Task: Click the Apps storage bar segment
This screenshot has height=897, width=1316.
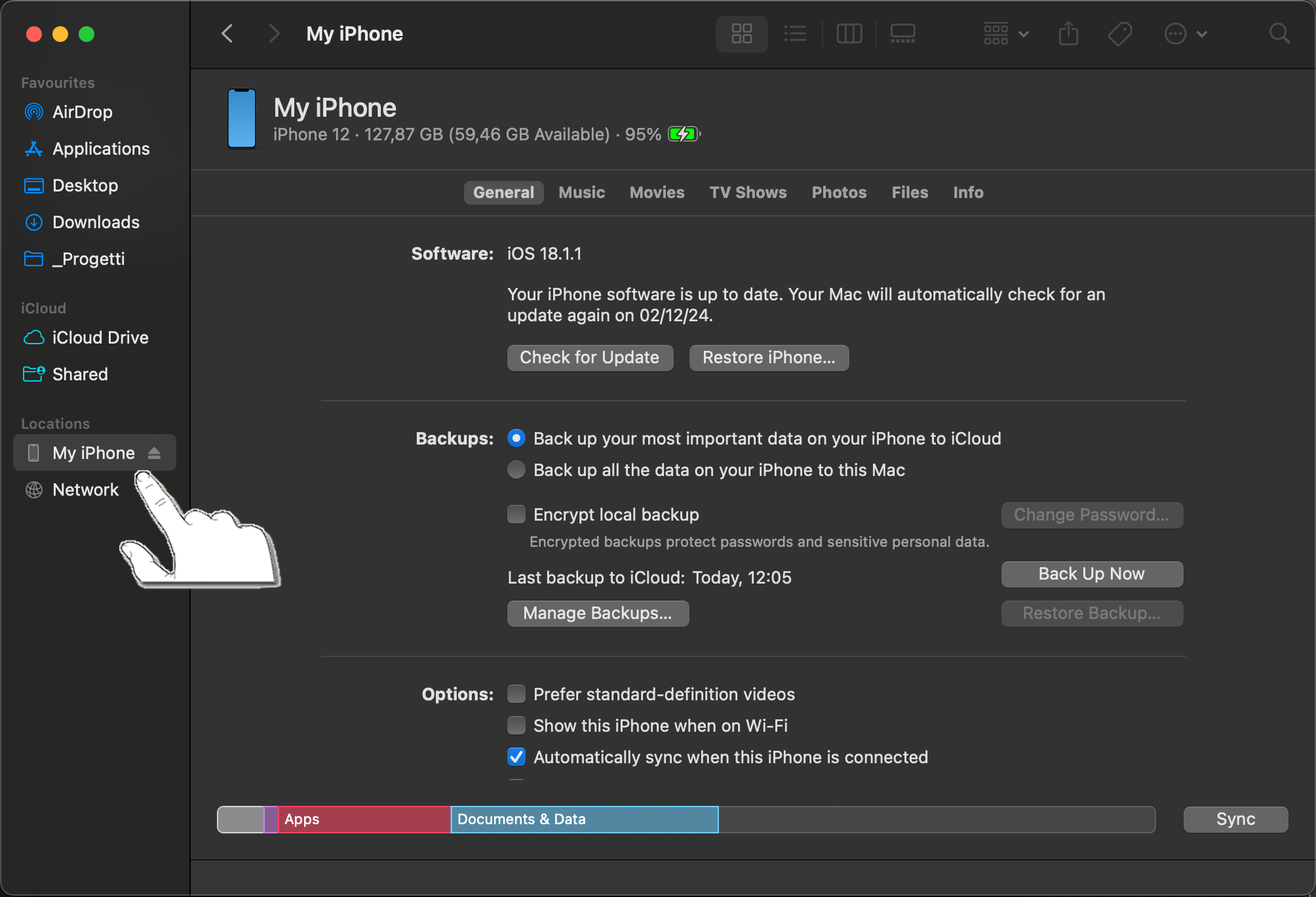Action: click(364, 820)
